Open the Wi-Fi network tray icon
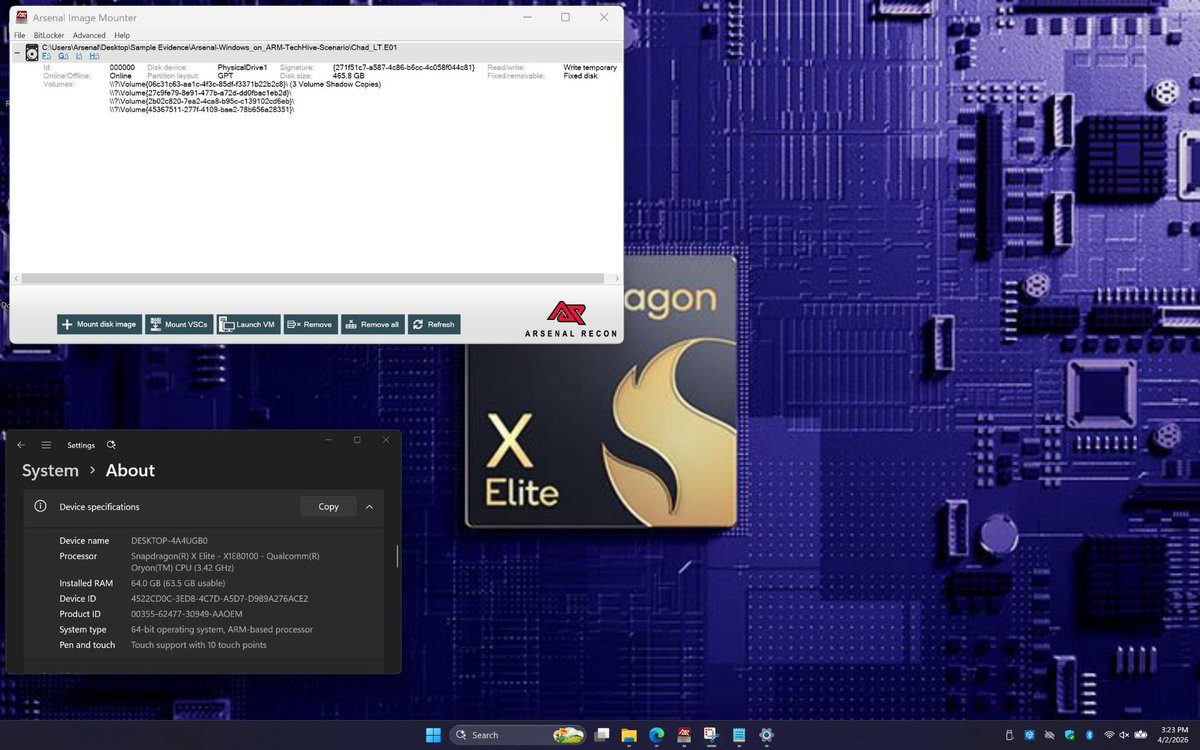Viewport: 1200px width, 750px height. [1109, 735]
